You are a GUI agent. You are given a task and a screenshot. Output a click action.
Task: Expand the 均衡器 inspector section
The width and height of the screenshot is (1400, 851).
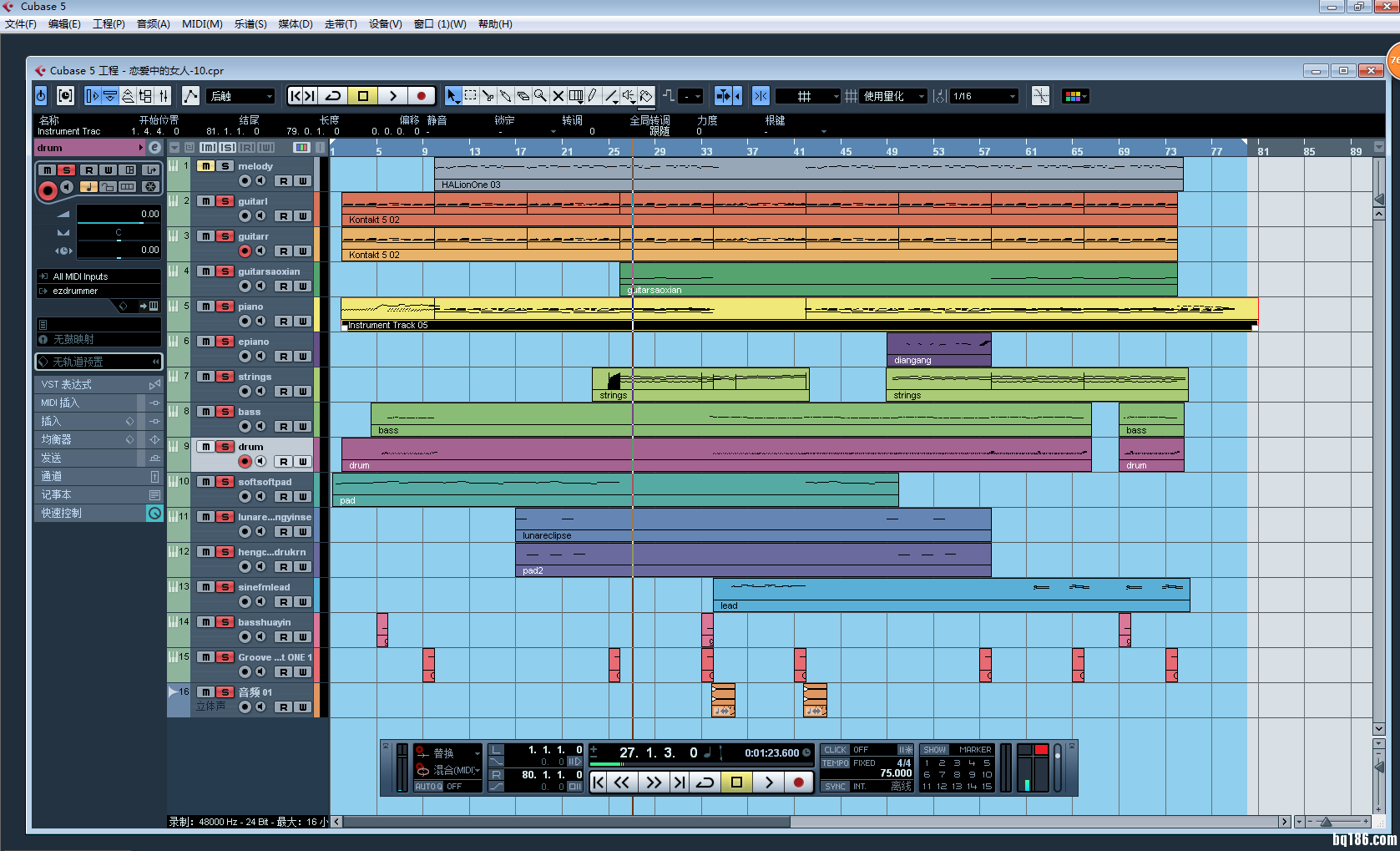[x=99, y=439]
